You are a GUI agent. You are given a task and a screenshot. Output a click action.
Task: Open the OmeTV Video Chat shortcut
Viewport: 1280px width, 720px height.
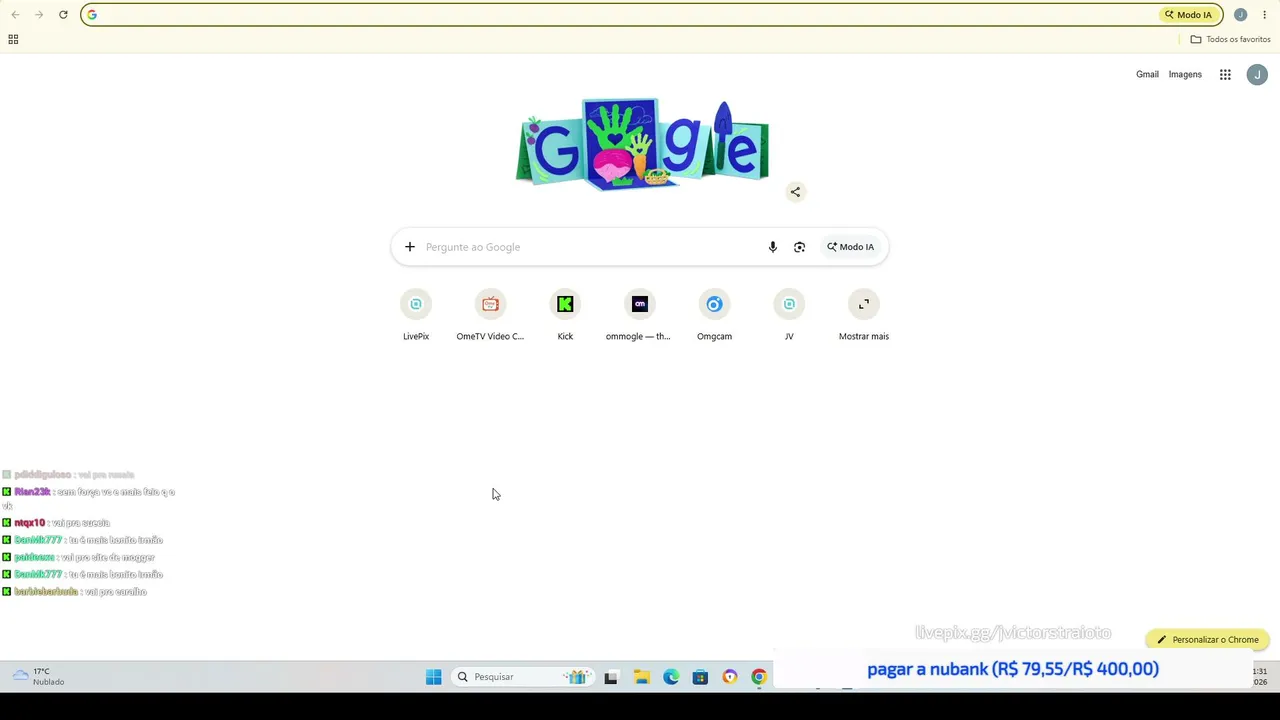coord(490,315)
